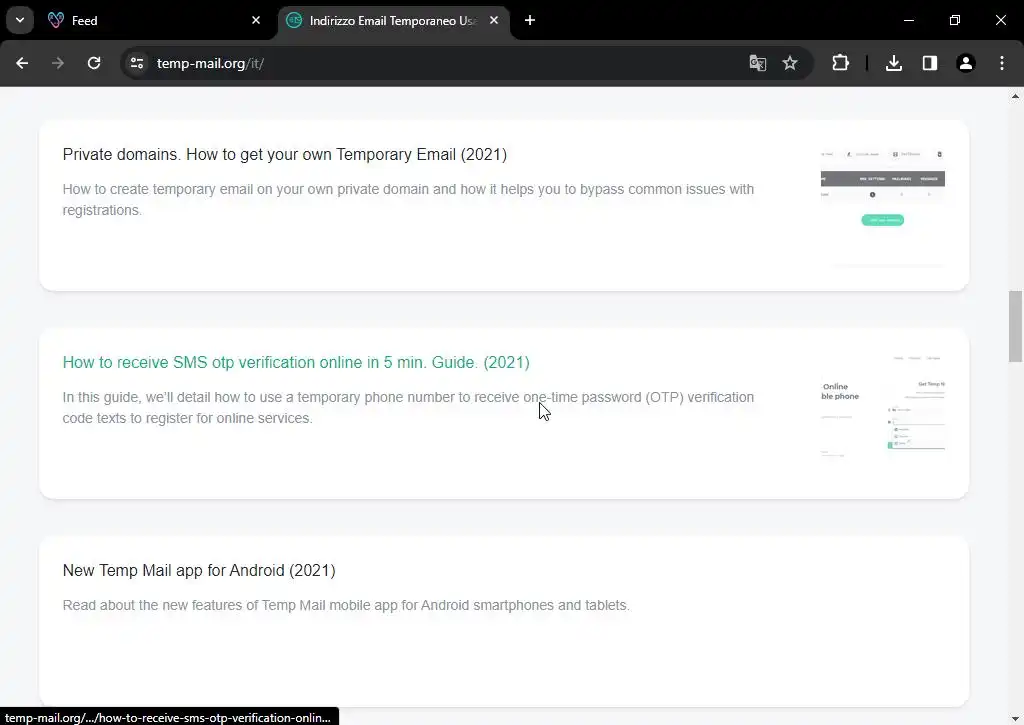Close the Feed tab
1024x725 pixels.
pyautogui.click(x=256, y=20)
